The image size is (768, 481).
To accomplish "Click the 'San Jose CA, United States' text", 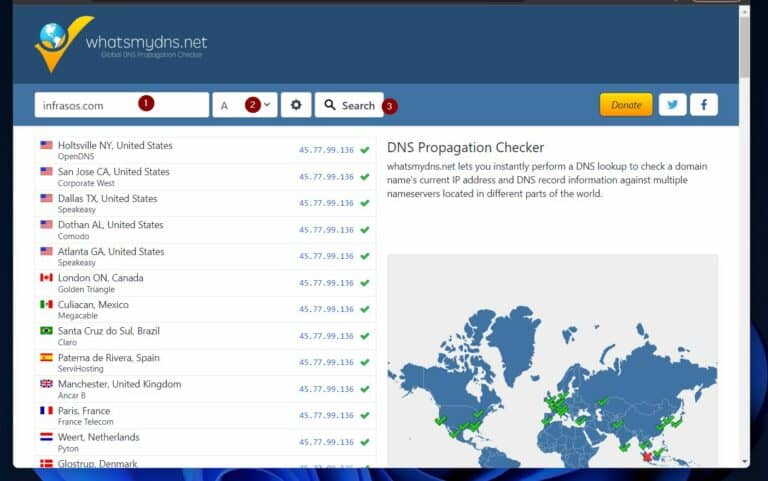I will click(114, 172).
